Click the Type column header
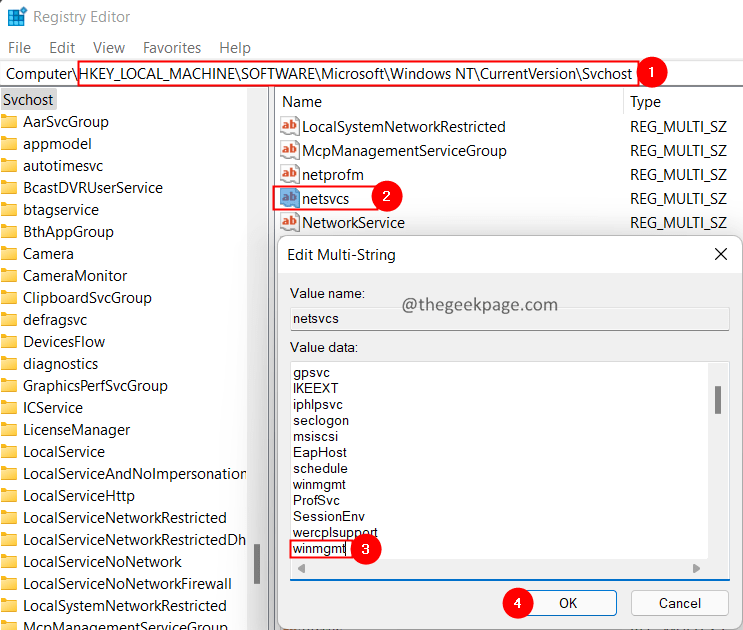 pos(645,102)
